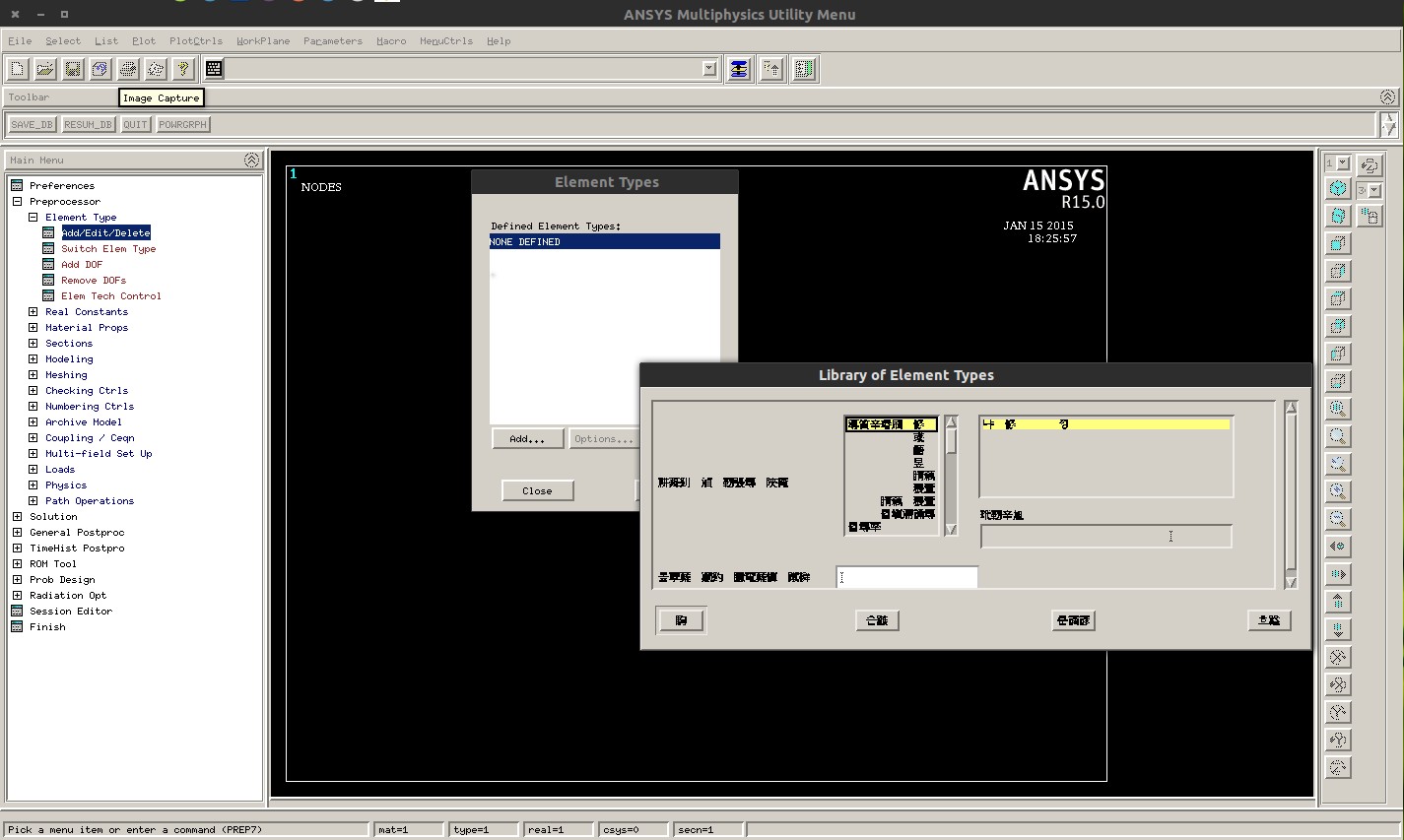Select Add DOF tree item
Viewport: 1404px width, 840px height.
(82, 264)
